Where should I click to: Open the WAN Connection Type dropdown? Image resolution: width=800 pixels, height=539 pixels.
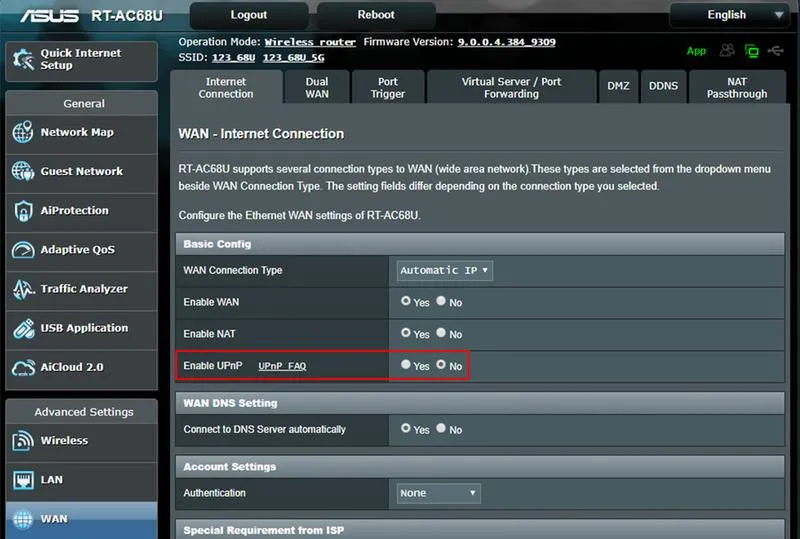(x=444, y=271)
